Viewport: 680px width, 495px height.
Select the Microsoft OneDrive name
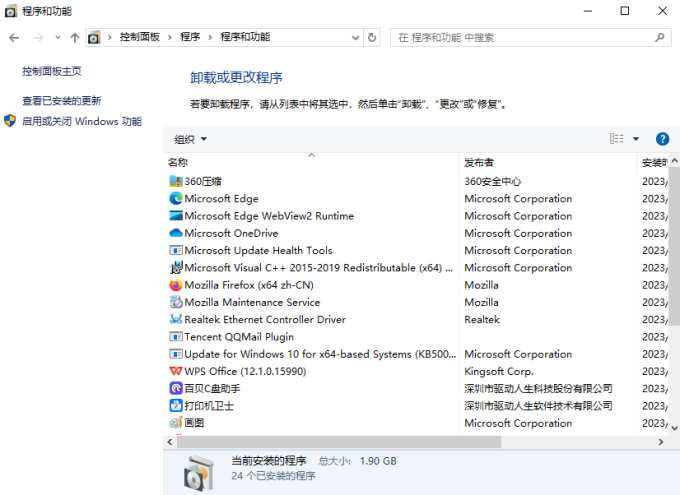pyautogui.click(x=231, y=233)
